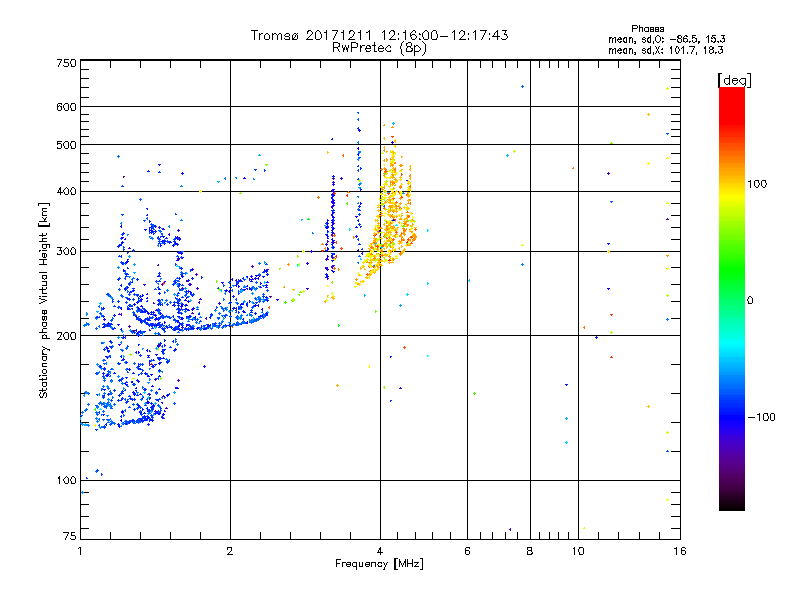This screenshot has width=800, height=600.
Task: Click the x-axis tick label "1"
Action: tap(80, 551)
